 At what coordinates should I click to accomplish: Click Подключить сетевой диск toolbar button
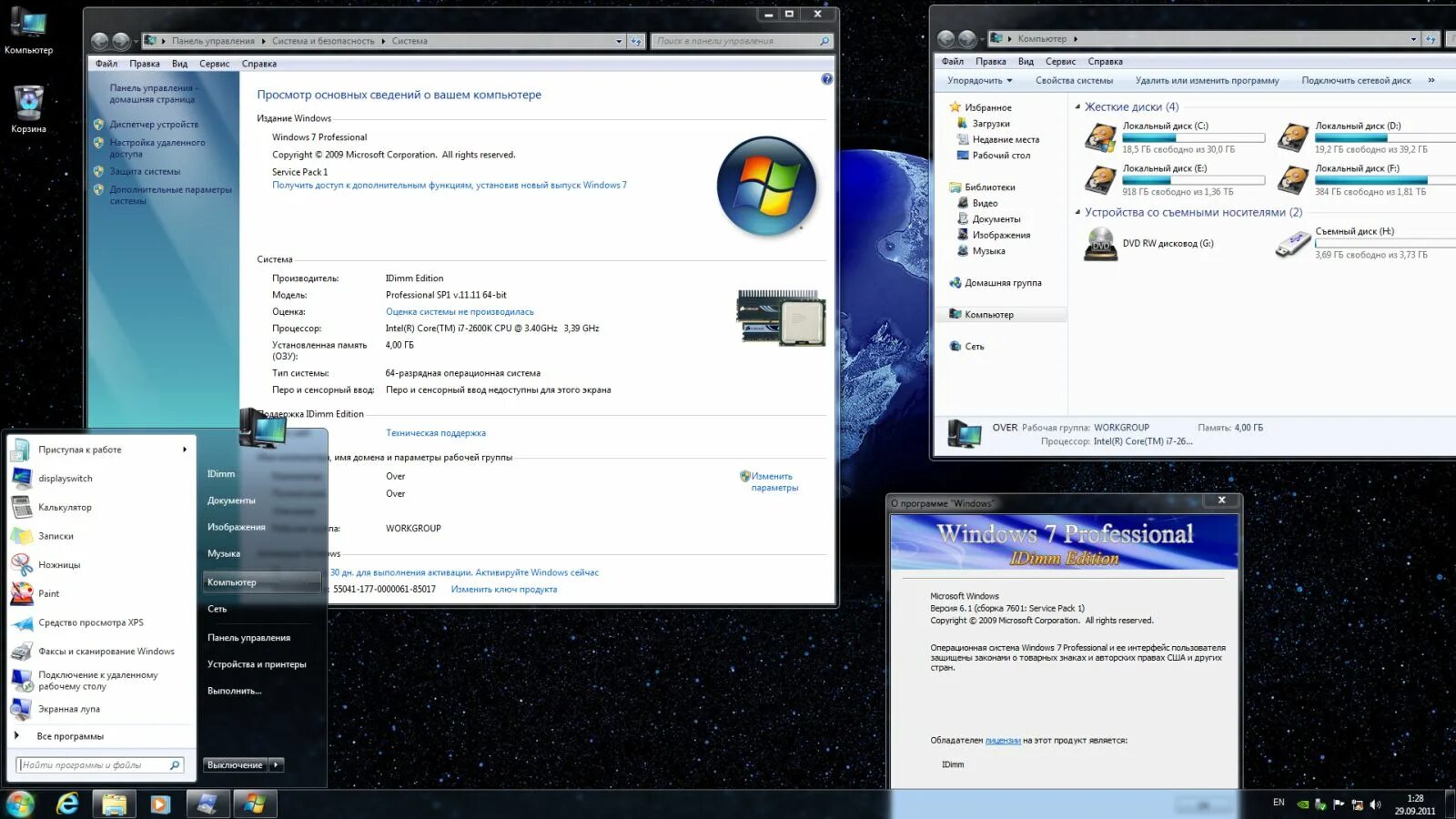[x=1356, y=81]
